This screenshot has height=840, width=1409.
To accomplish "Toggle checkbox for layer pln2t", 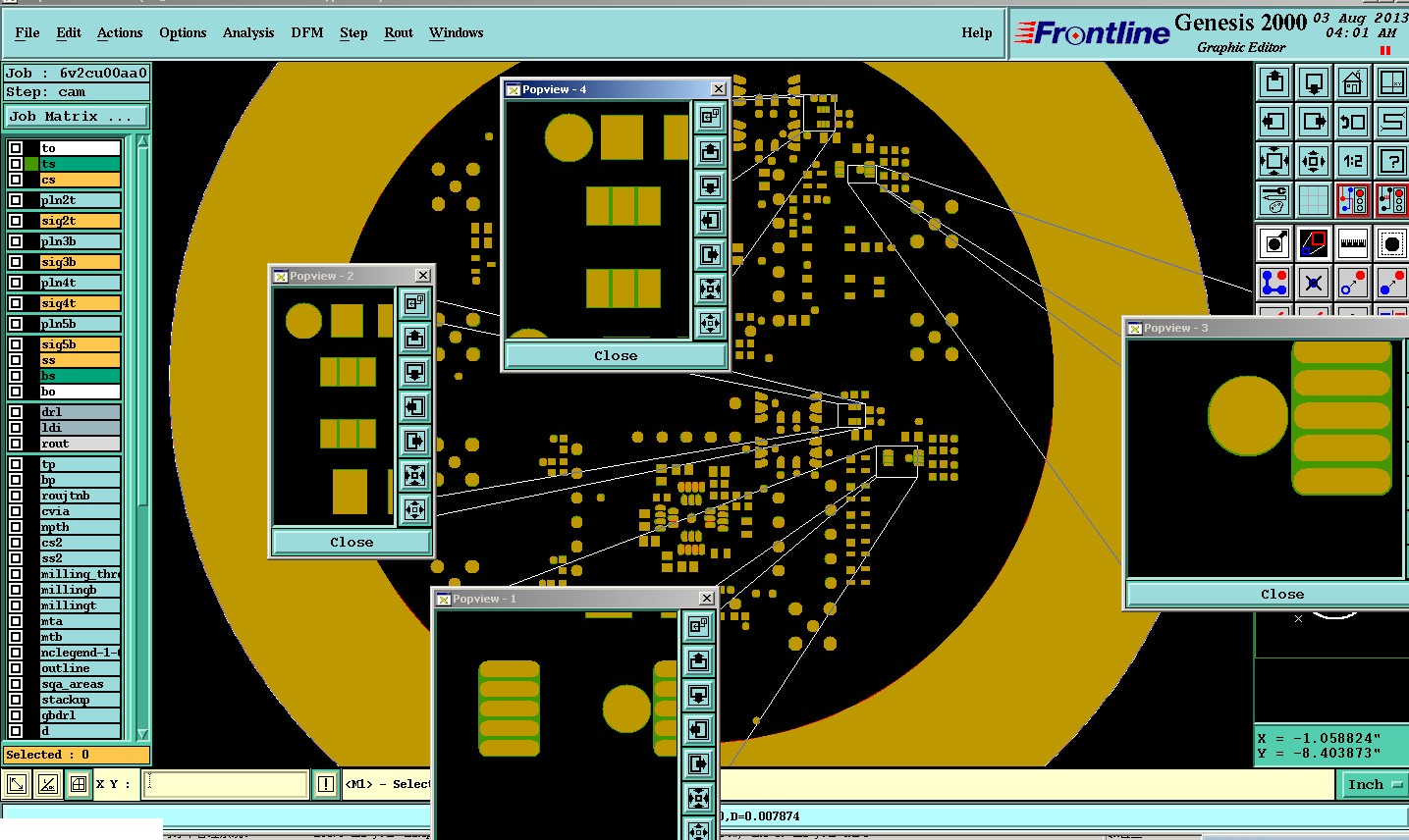I will (x=16, y=200).
